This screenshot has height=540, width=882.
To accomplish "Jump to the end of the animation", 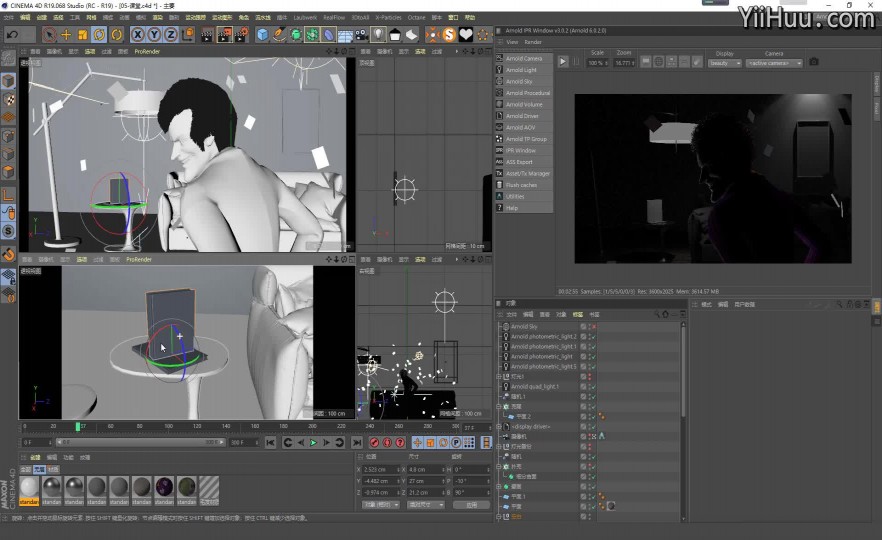I will coord(357,443).
